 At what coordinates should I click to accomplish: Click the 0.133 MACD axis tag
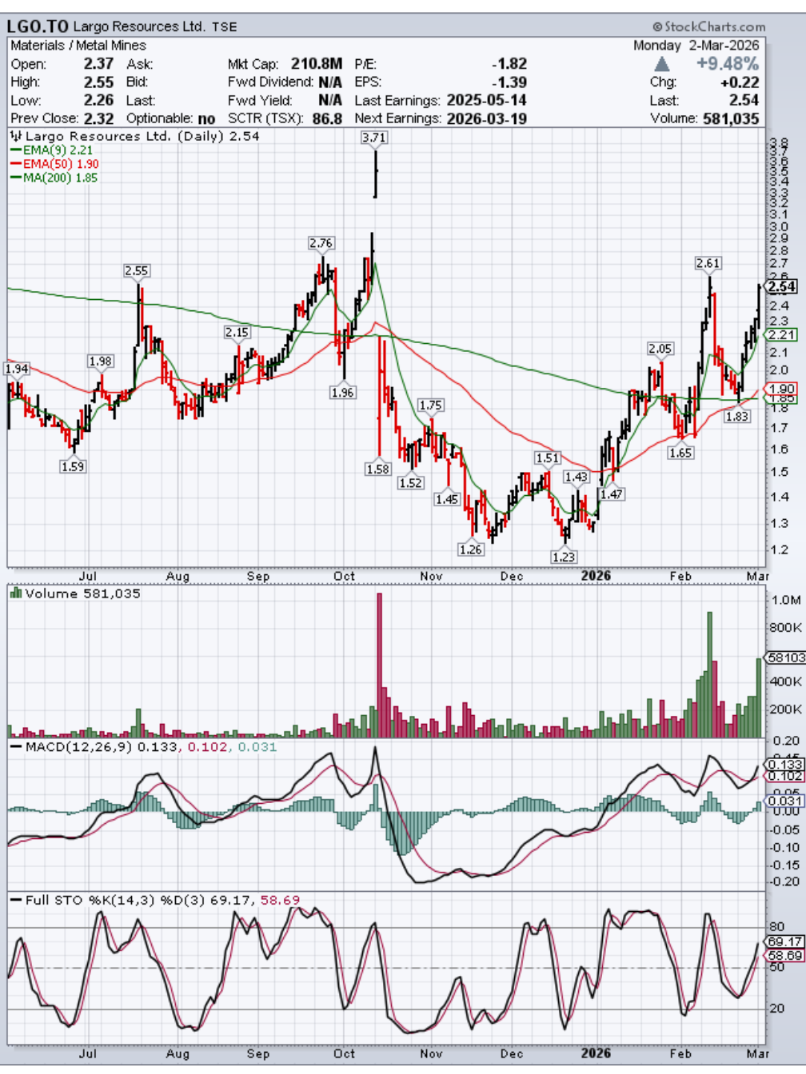point(785,764)
